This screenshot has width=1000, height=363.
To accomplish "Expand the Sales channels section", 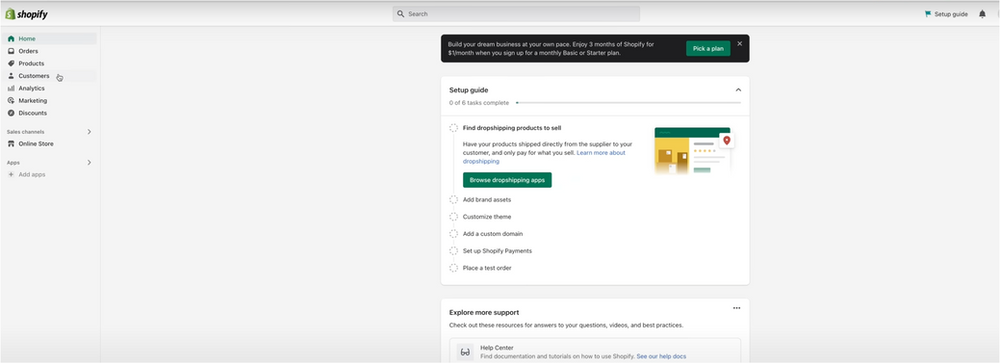I will pos(89,132).
